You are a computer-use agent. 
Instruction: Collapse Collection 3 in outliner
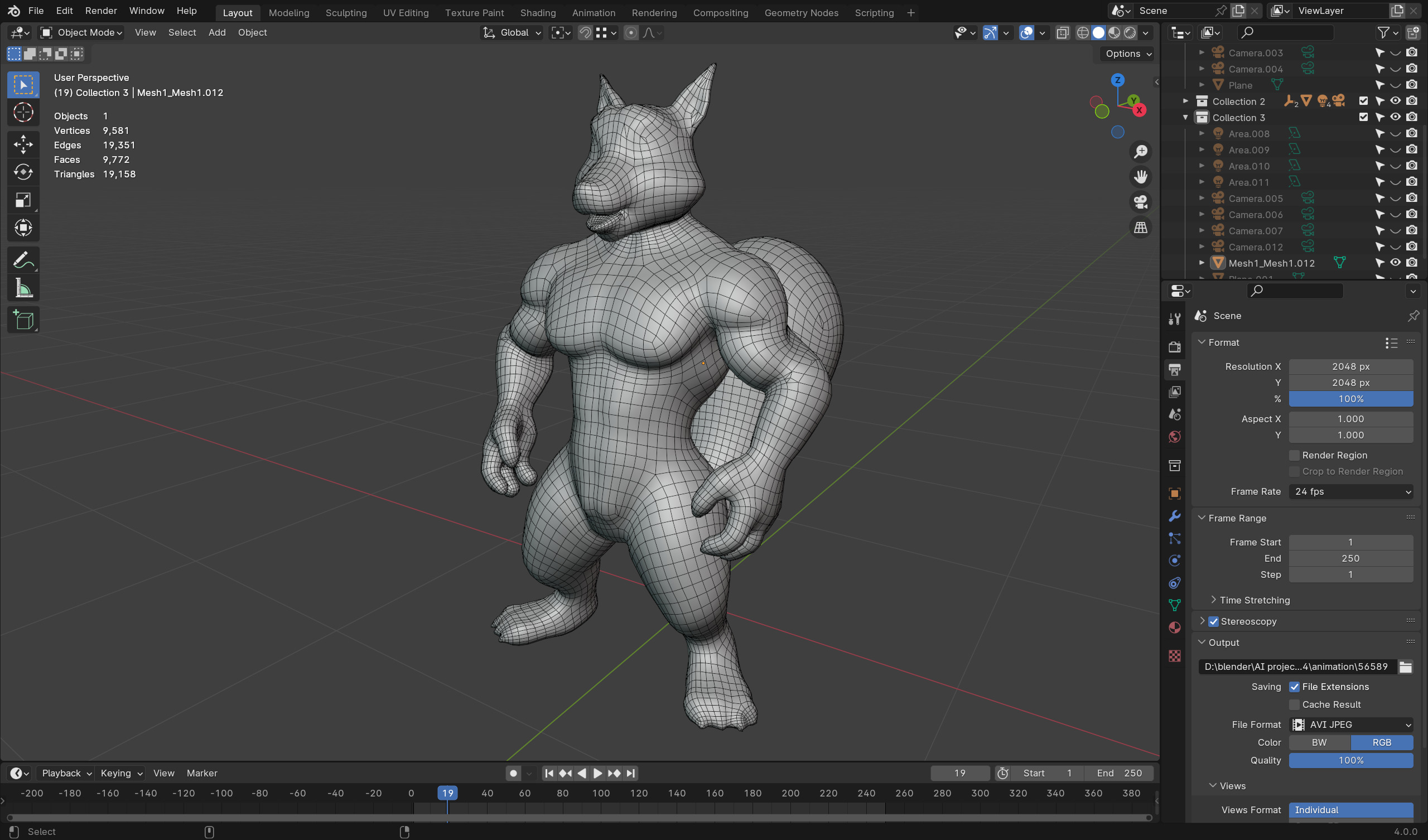[1185, 117]
